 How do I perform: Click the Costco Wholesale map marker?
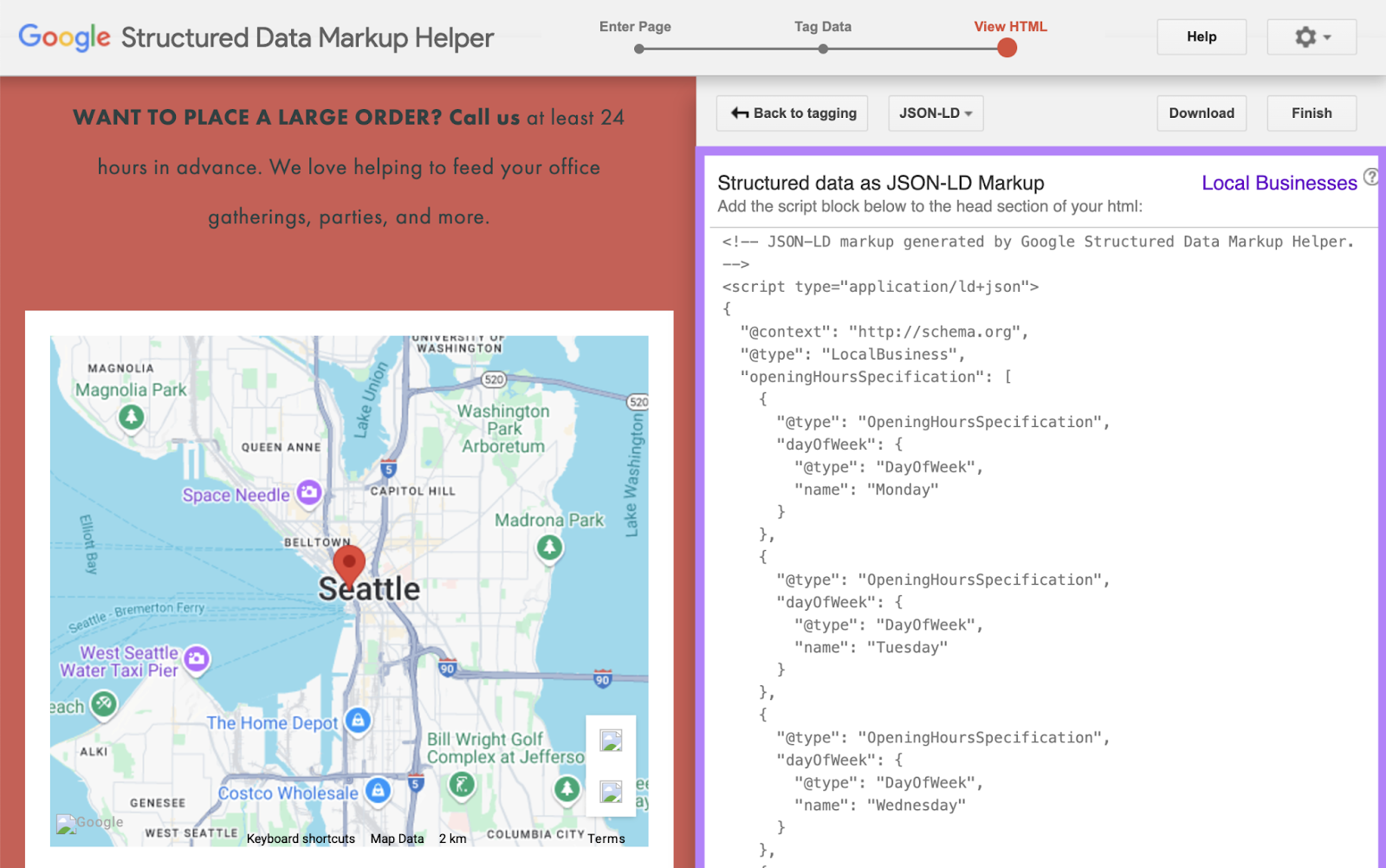point(378,791)
